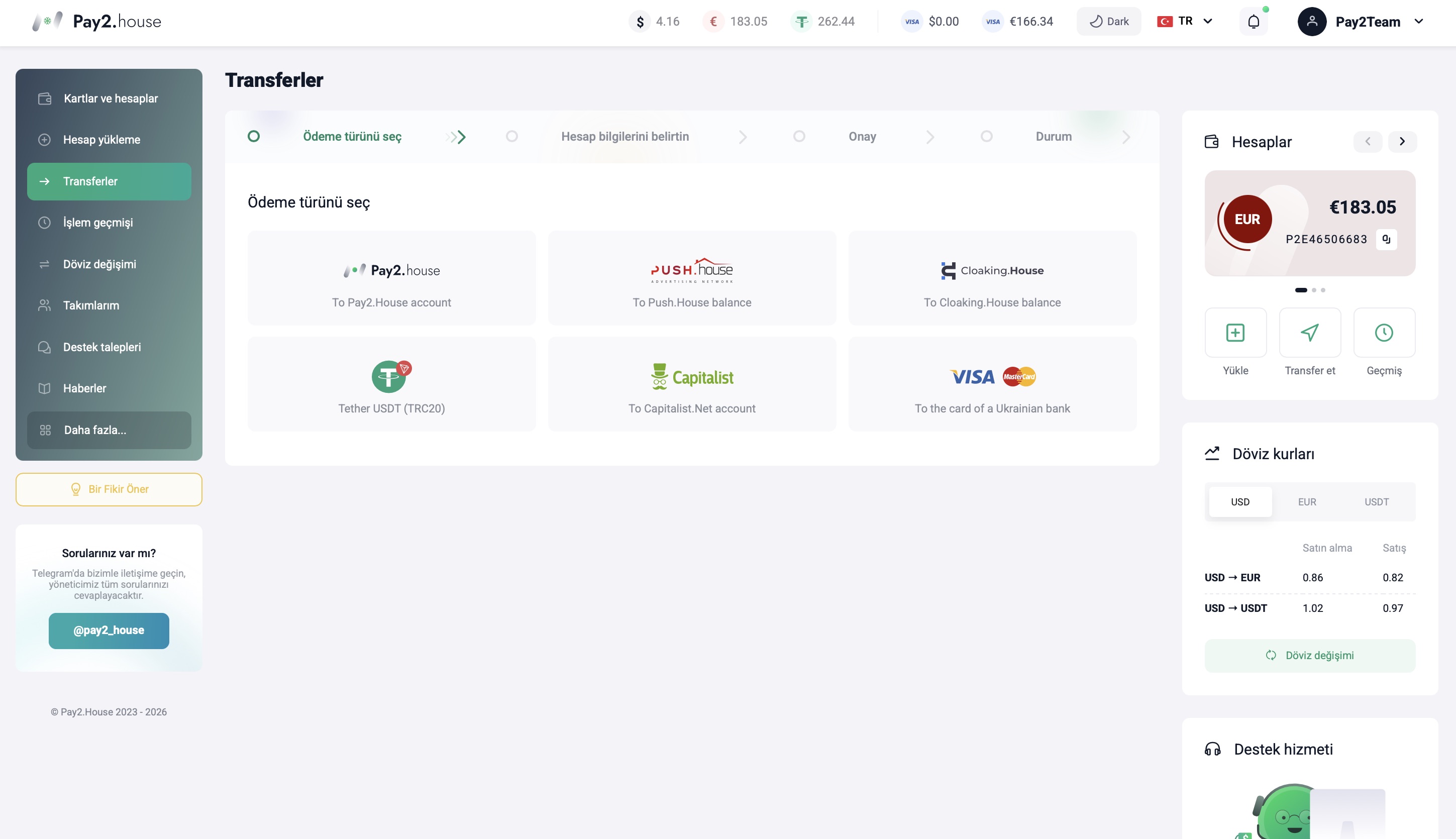Switch to the EUR exchange rates tab
The width and height of the screenshot is (1456, 839).
pos(1307,502)
